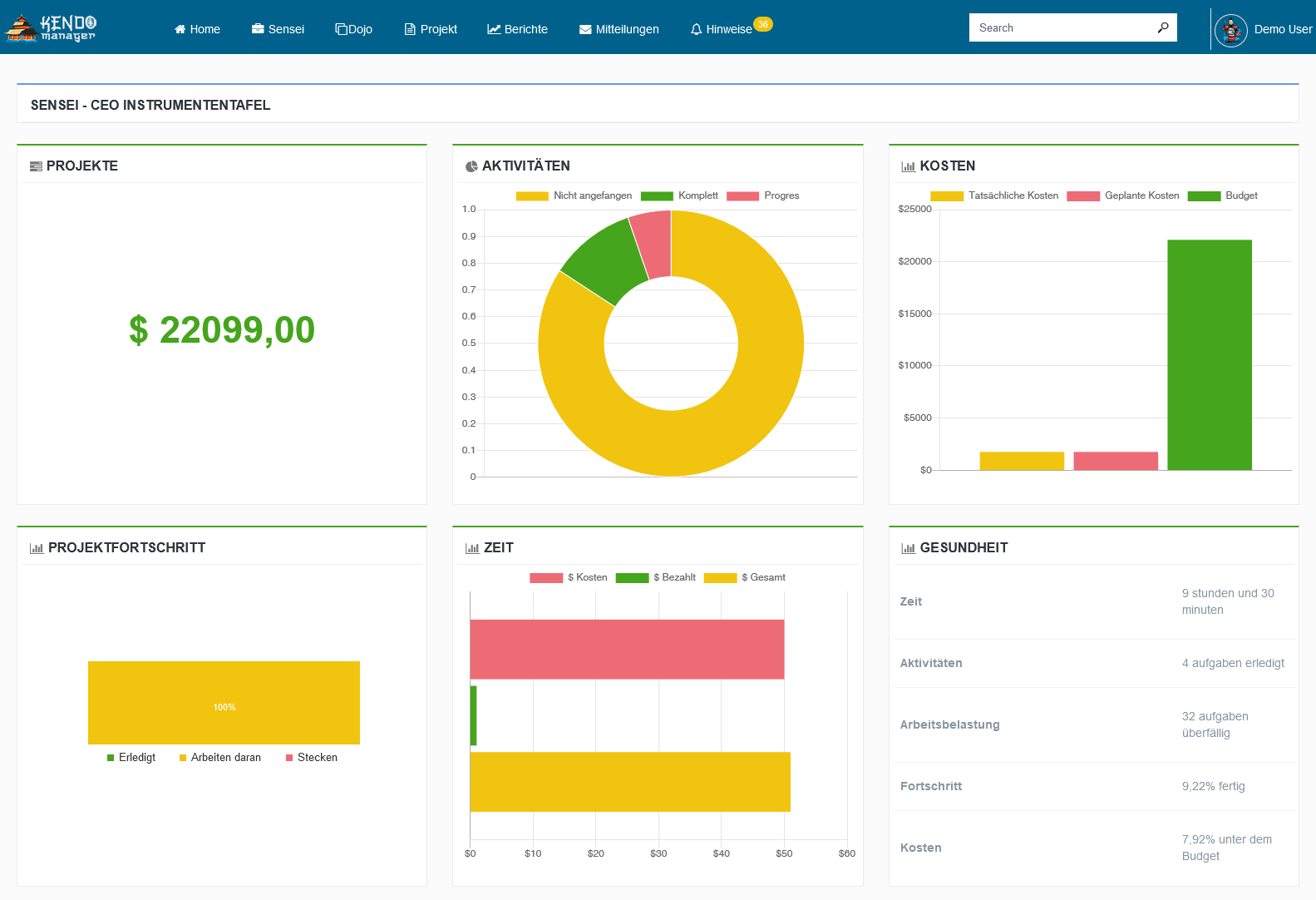1316x900 pixels.
Task: Click '7,92% unter dem Budget' value
Action: tap(1227, 848)
